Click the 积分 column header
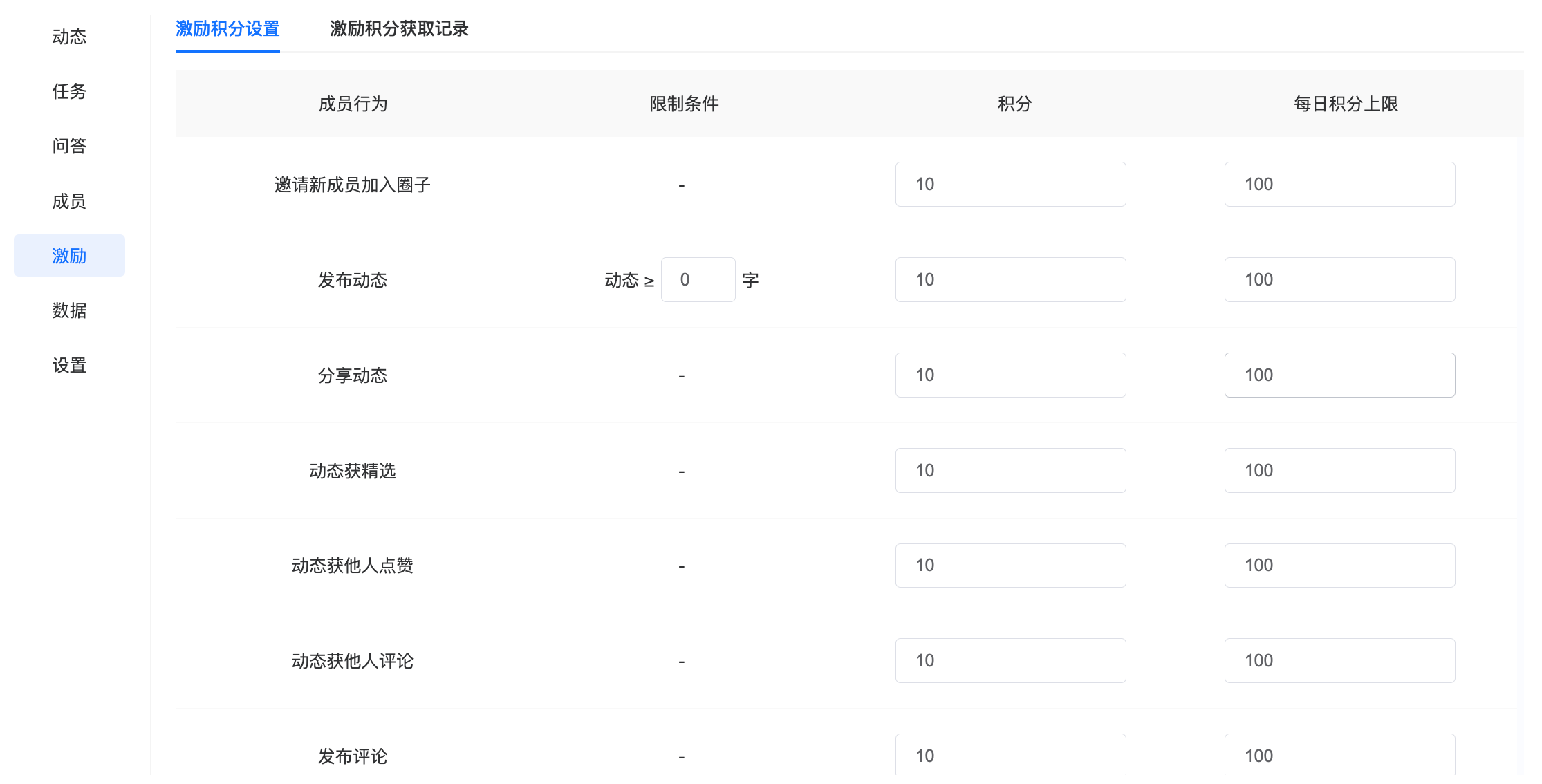The height and width of the screenshot is (784, 1542). 1014,104
